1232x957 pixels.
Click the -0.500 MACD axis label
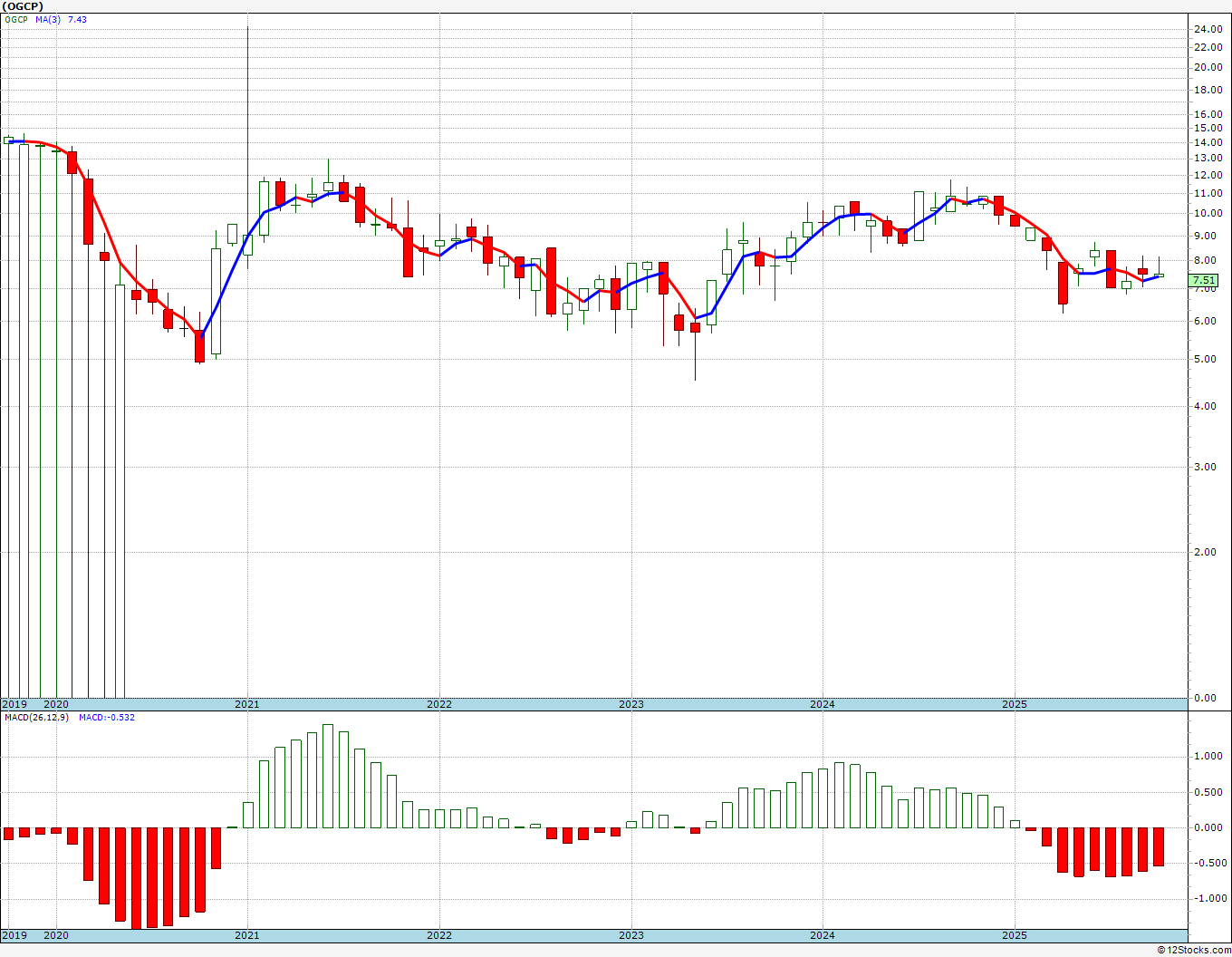(x=1208, y=863)
